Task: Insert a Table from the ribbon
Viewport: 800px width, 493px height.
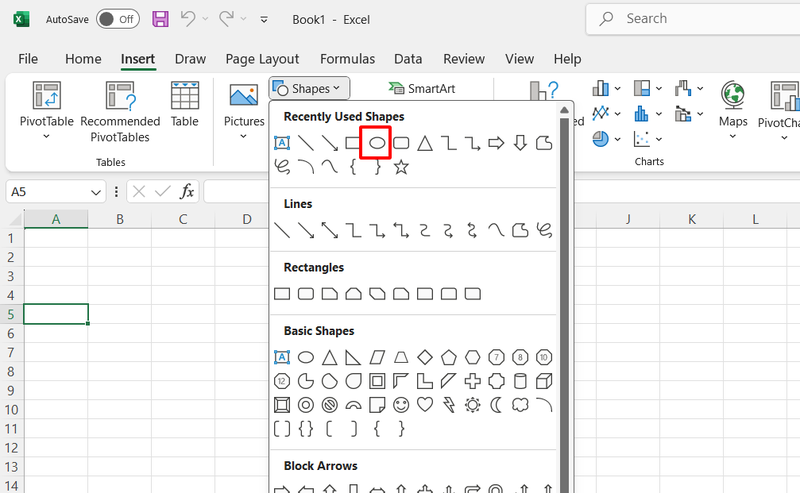Action: [184, 105]
